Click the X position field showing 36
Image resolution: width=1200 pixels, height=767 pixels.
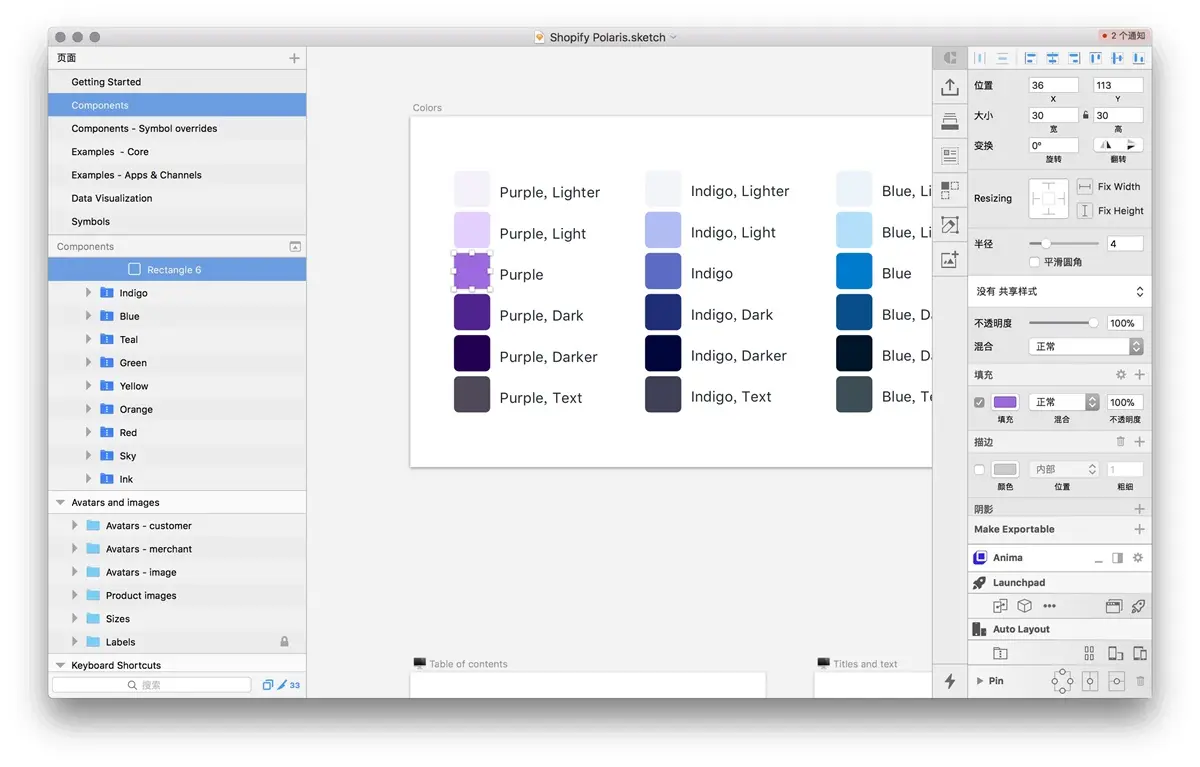pos(1054,86)
